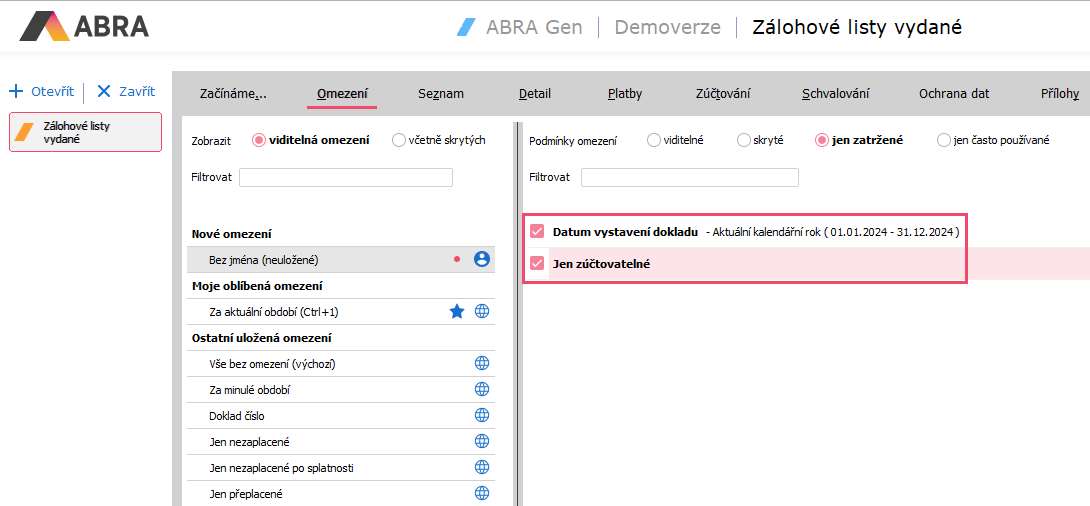
Task: Click globe icon next to Za aktuální období
Action: pyautogui.click(x=482, y=311)
